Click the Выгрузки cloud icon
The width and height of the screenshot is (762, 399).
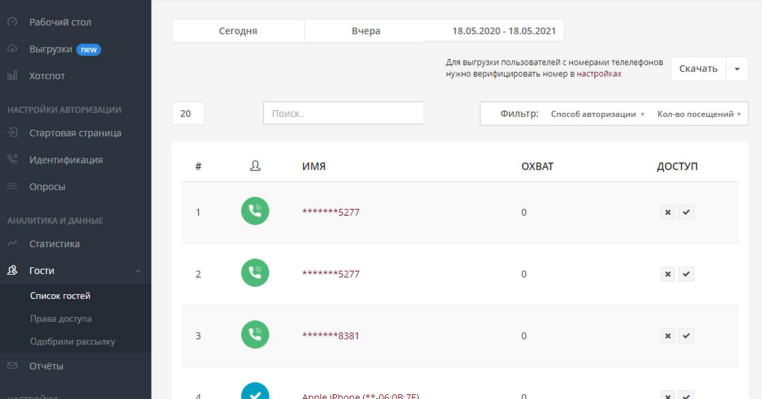click(x=12, y=49)
